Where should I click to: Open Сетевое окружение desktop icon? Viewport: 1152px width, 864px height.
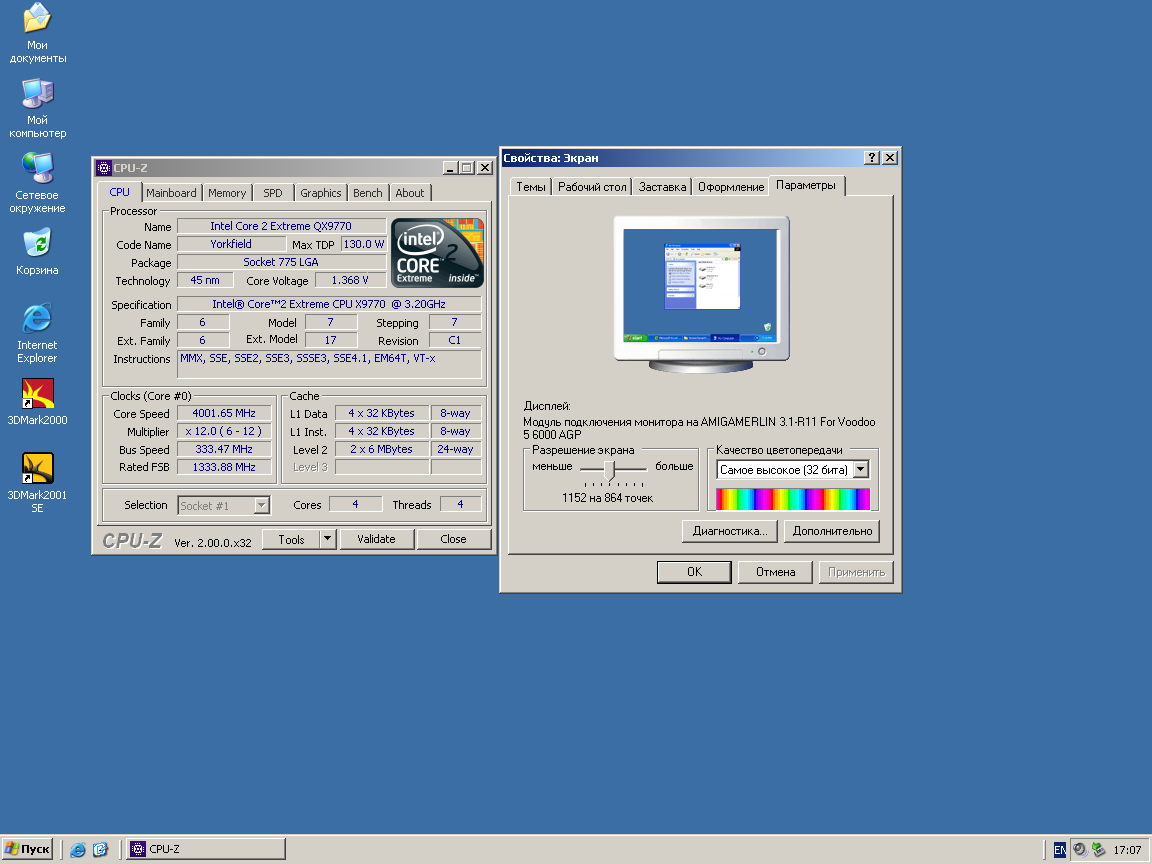click(x=37, y=183)
